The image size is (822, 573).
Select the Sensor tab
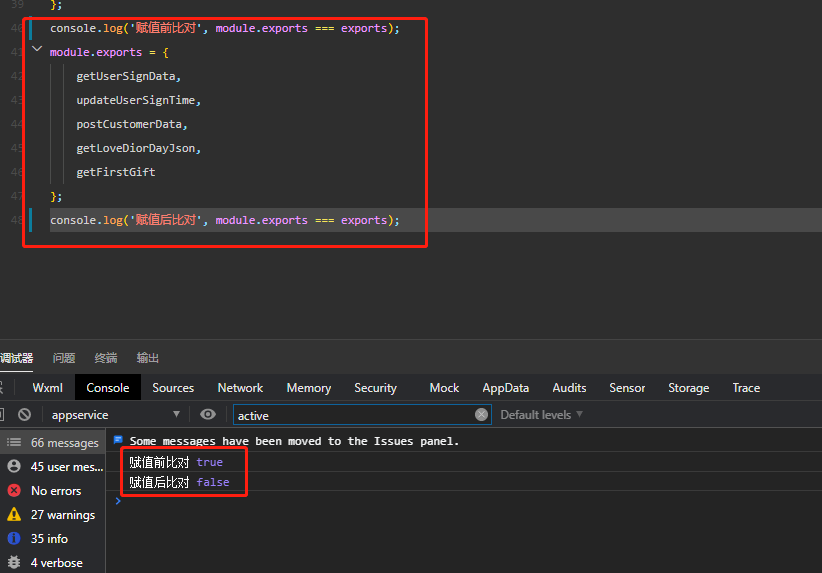point(627,388)
